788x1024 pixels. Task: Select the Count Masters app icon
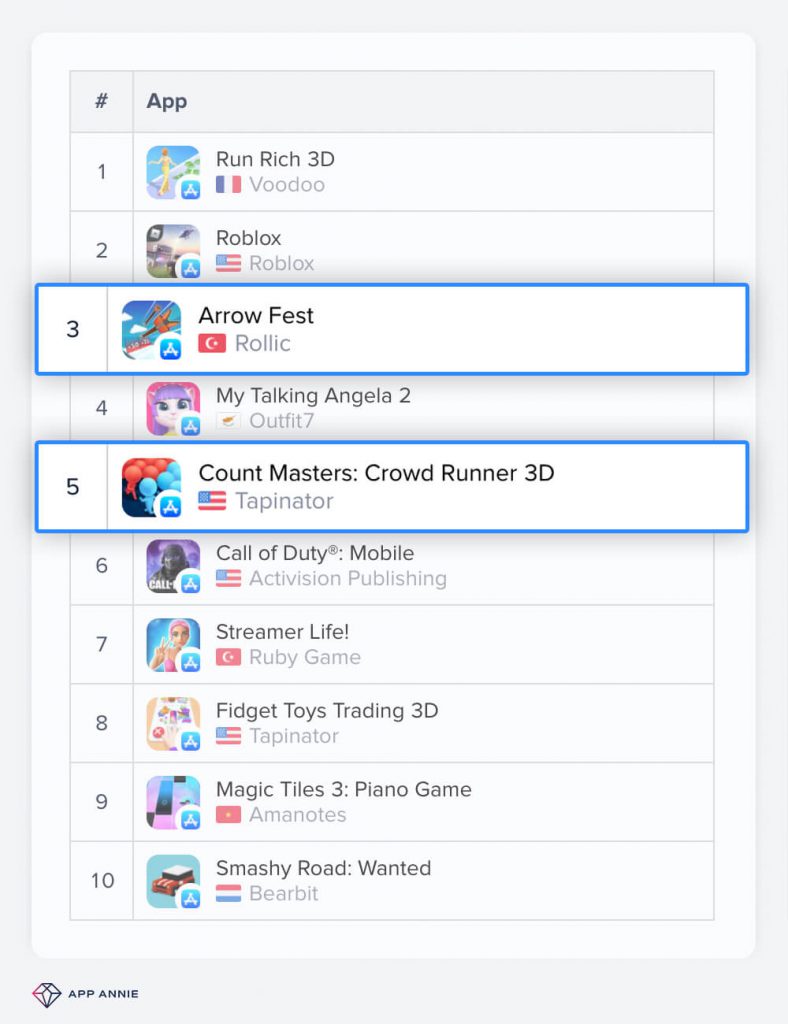[151, 487]
